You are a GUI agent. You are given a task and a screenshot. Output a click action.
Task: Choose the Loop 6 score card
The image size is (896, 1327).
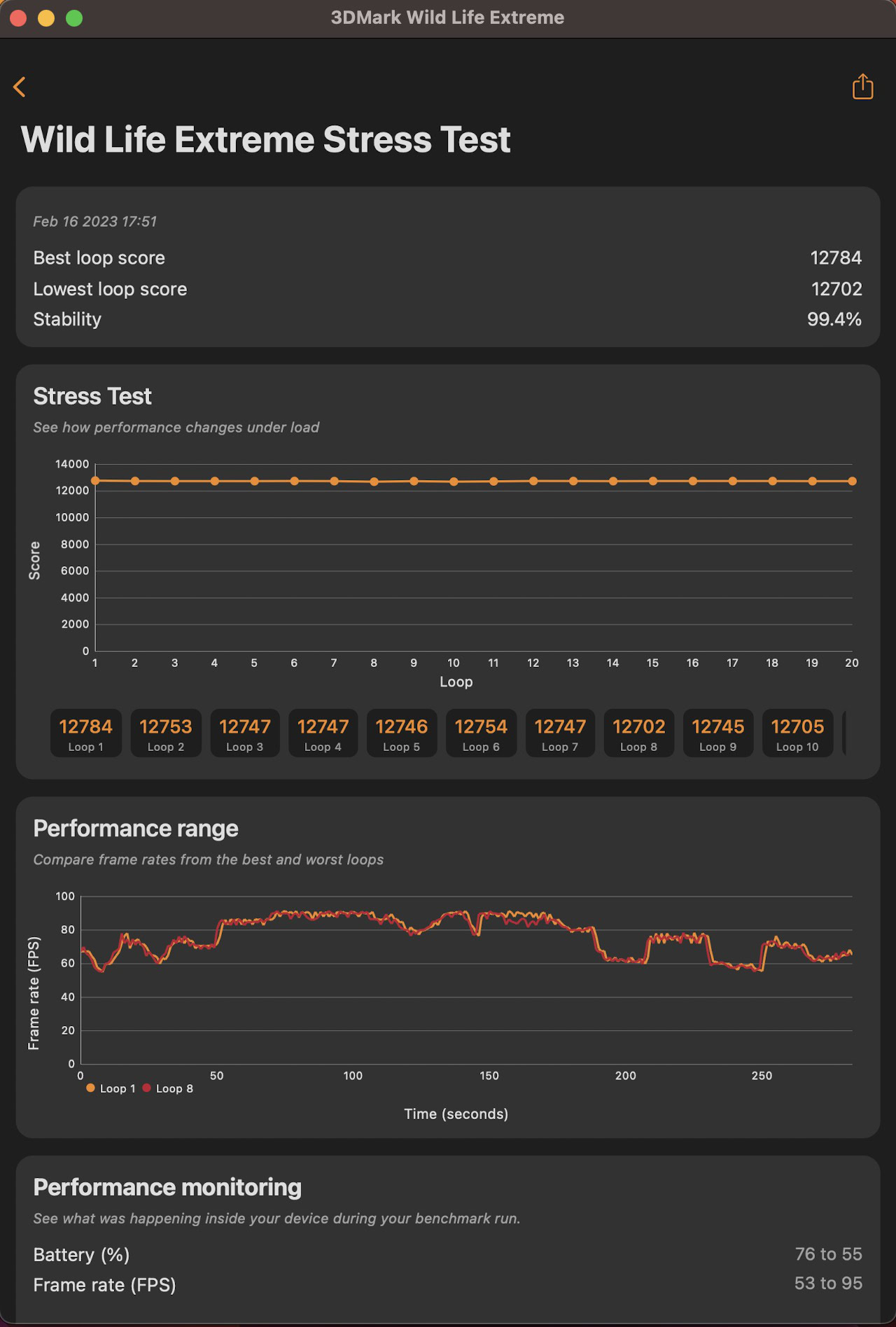[x=481, y=733]
